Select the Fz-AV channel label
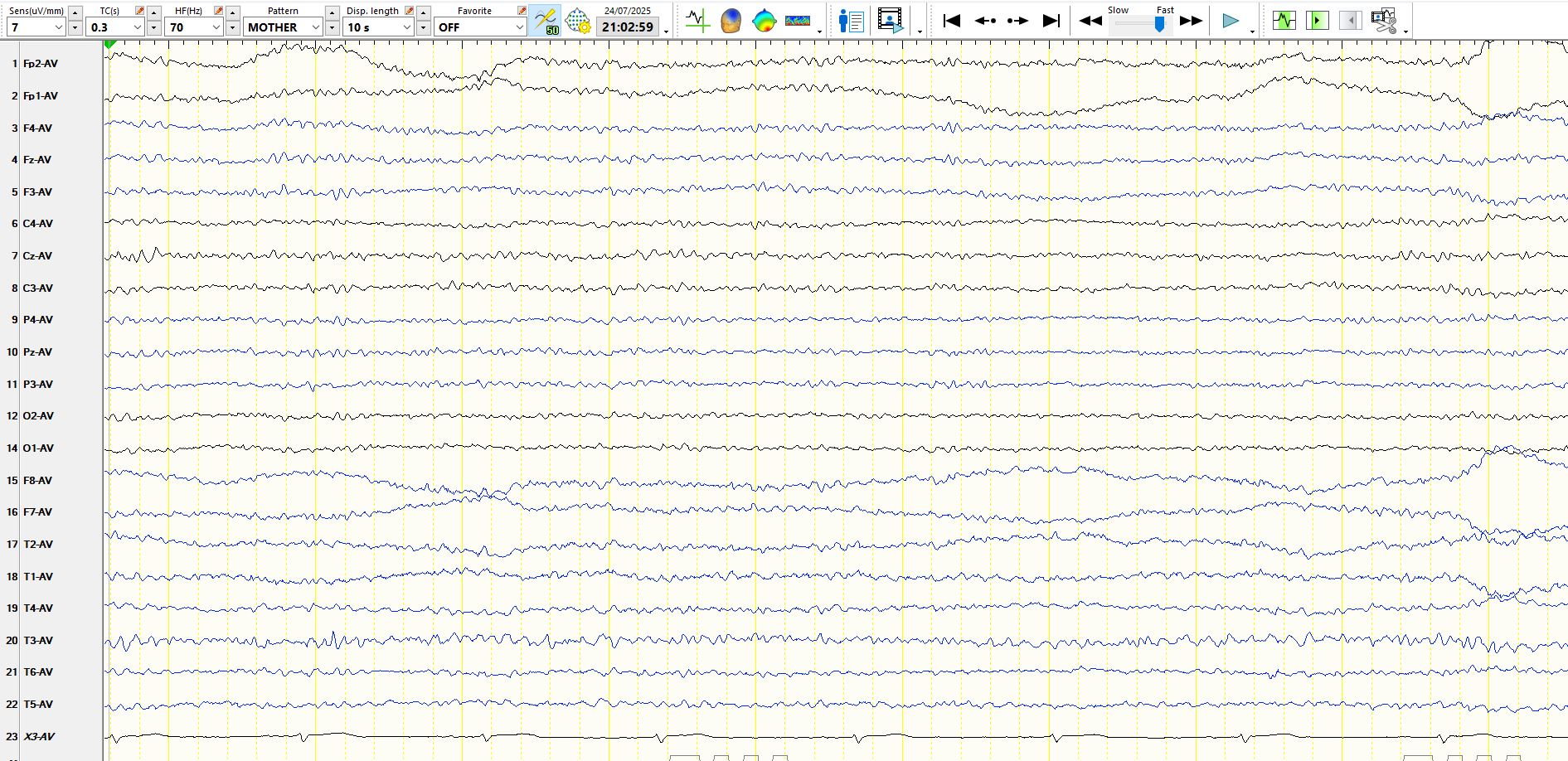This screenshot has height=761, width=1568. point(37,160)
